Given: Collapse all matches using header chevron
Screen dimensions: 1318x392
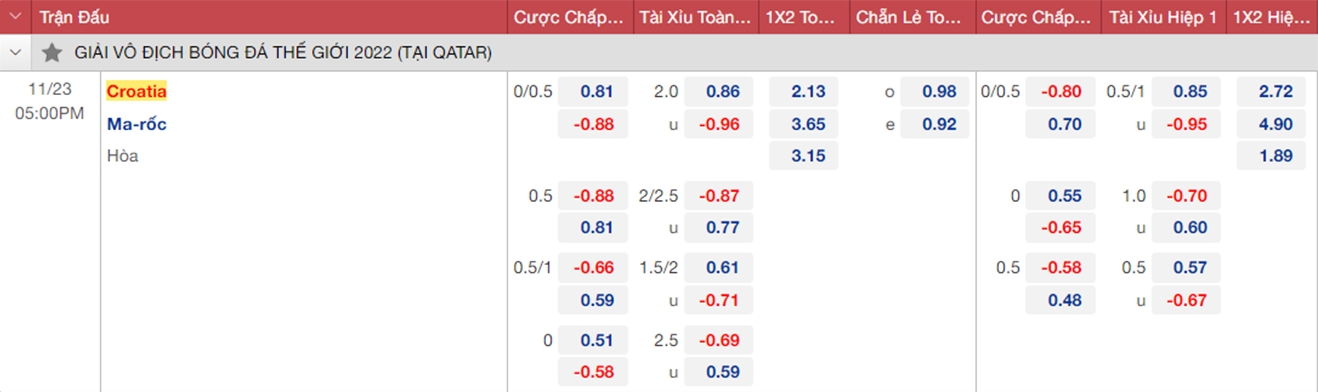Looking at the screenshot, I should 15,17.
